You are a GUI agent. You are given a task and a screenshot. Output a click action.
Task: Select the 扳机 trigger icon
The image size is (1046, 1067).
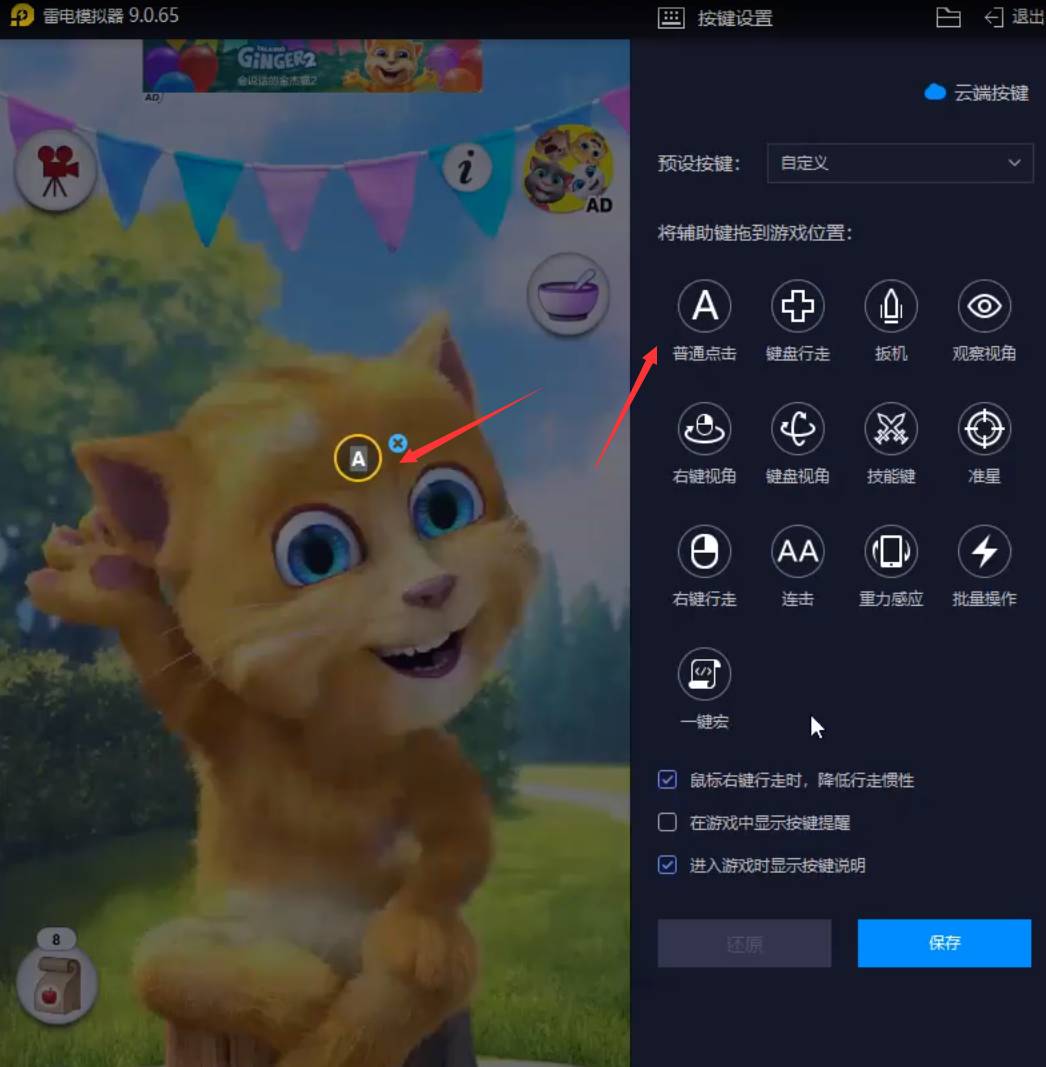[x=891, y=306]
